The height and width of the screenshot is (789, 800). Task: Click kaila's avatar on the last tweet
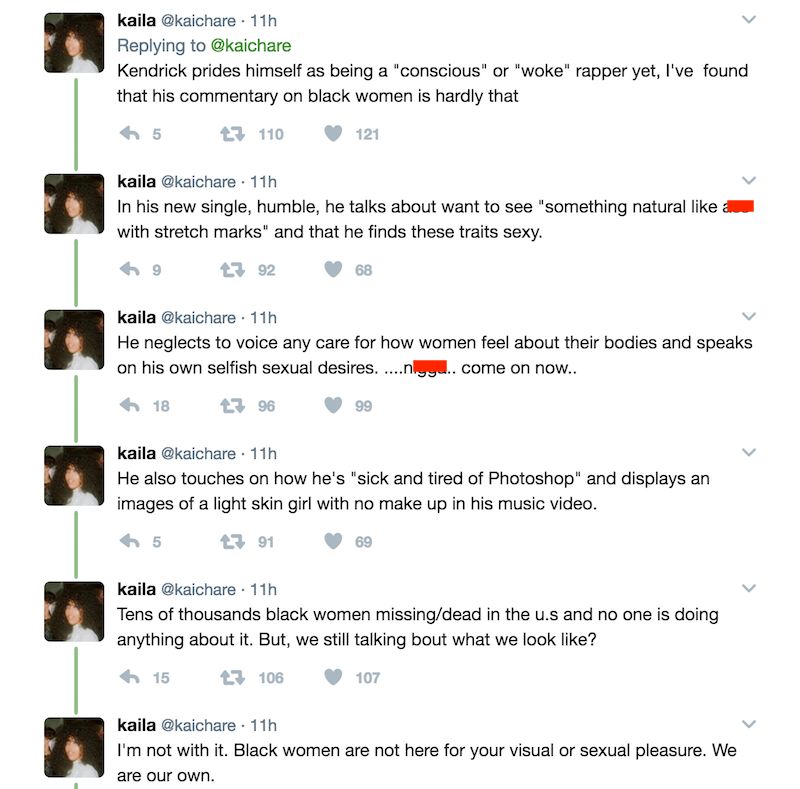click(74, 747)
